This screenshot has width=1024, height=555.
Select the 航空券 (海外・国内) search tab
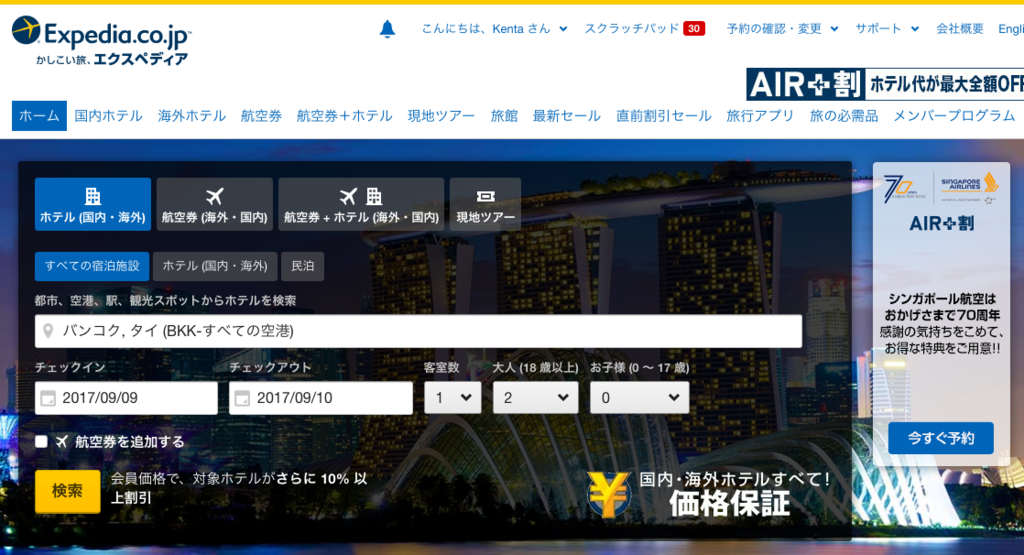[215, 204]
